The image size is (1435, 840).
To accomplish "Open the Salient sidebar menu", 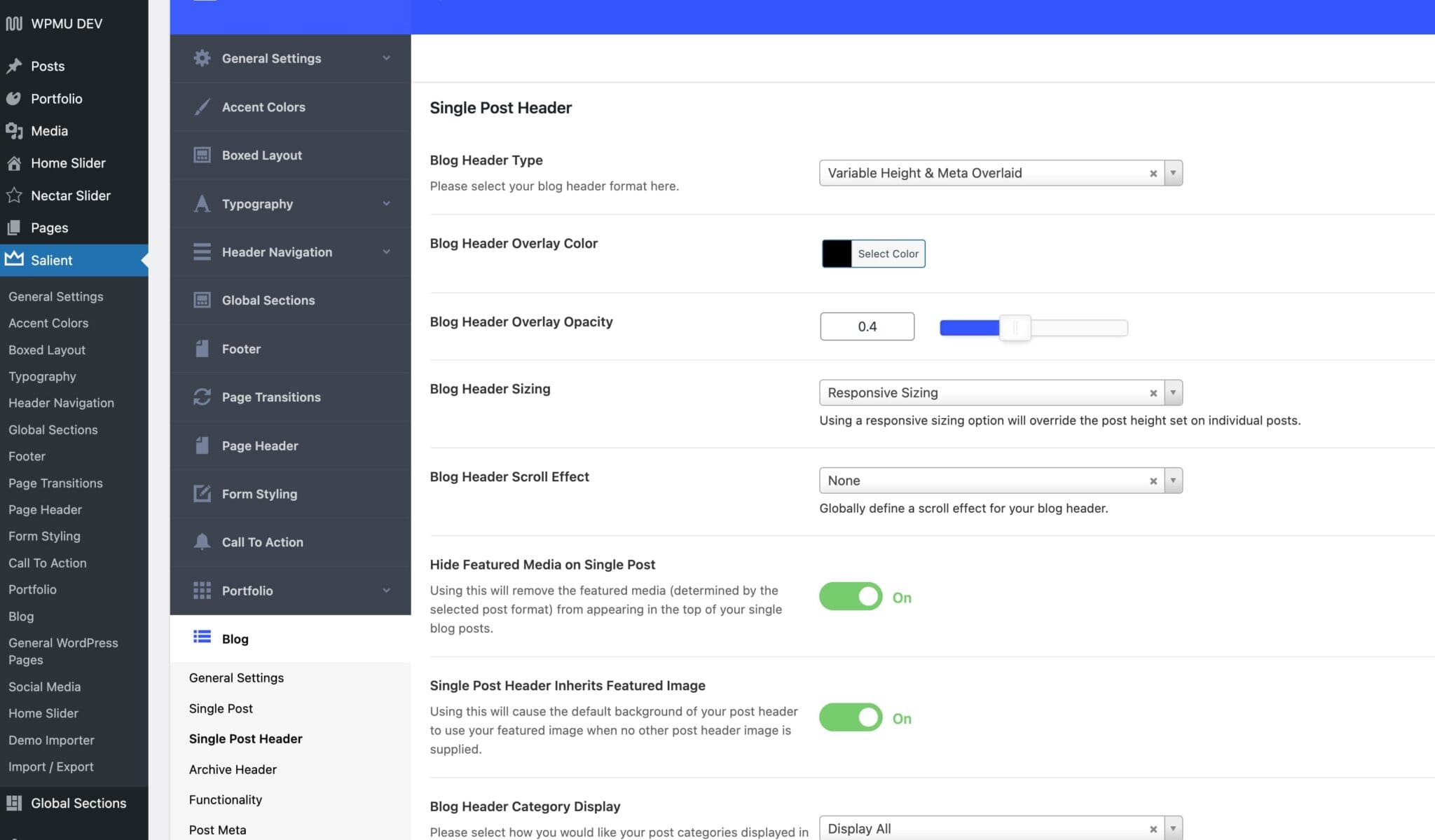I will point(50,260).
